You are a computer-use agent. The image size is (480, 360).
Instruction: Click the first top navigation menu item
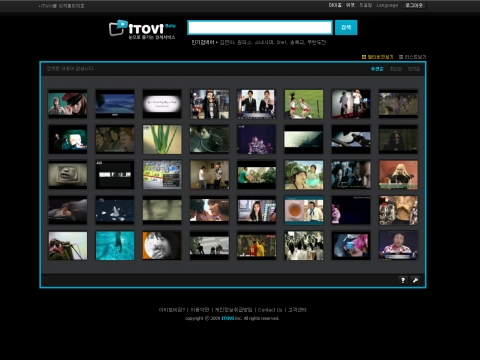point(335,5)
